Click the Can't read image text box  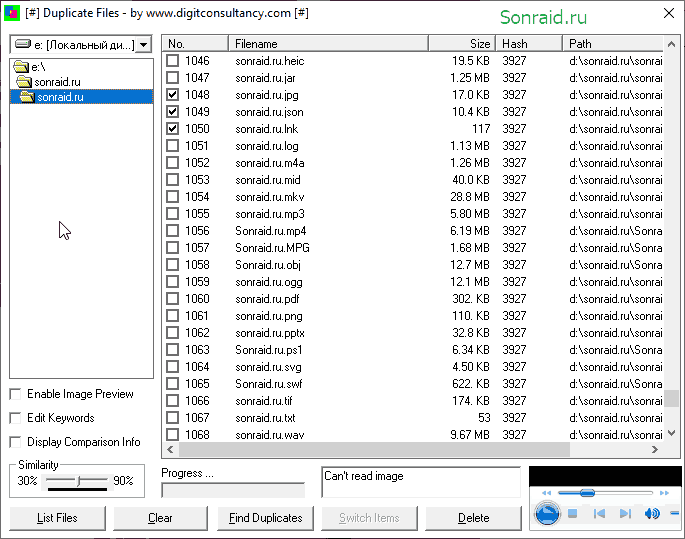click(421, 482)
